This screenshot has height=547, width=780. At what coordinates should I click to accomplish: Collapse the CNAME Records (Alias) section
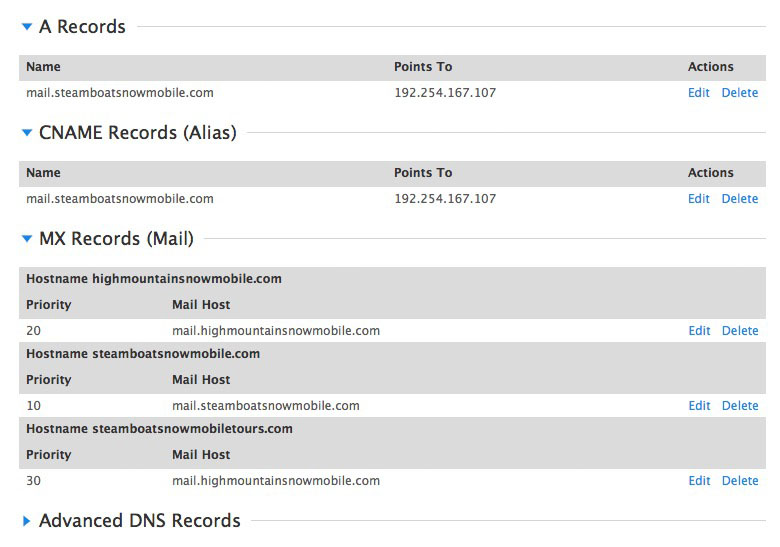click(x=27, y=133)
